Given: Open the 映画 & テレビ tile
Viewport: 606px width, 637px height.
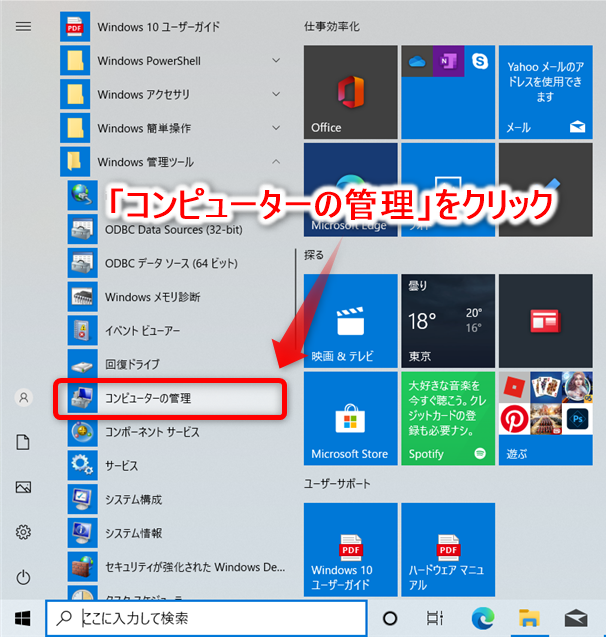Looking at the screenshot, I should click(351, 321).
